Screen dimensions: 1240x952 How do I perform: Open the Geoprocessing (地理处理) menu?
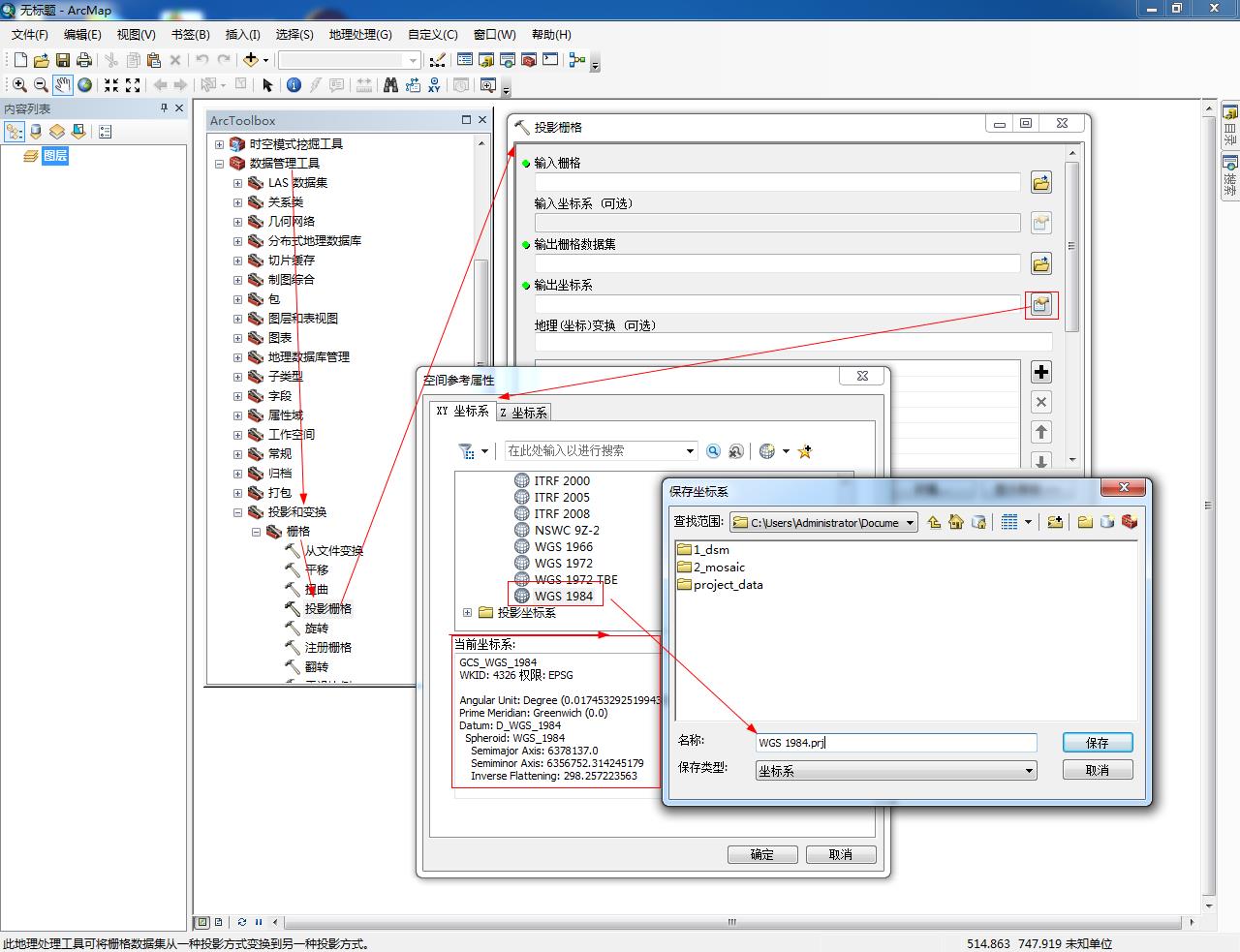tap(360, 34)
